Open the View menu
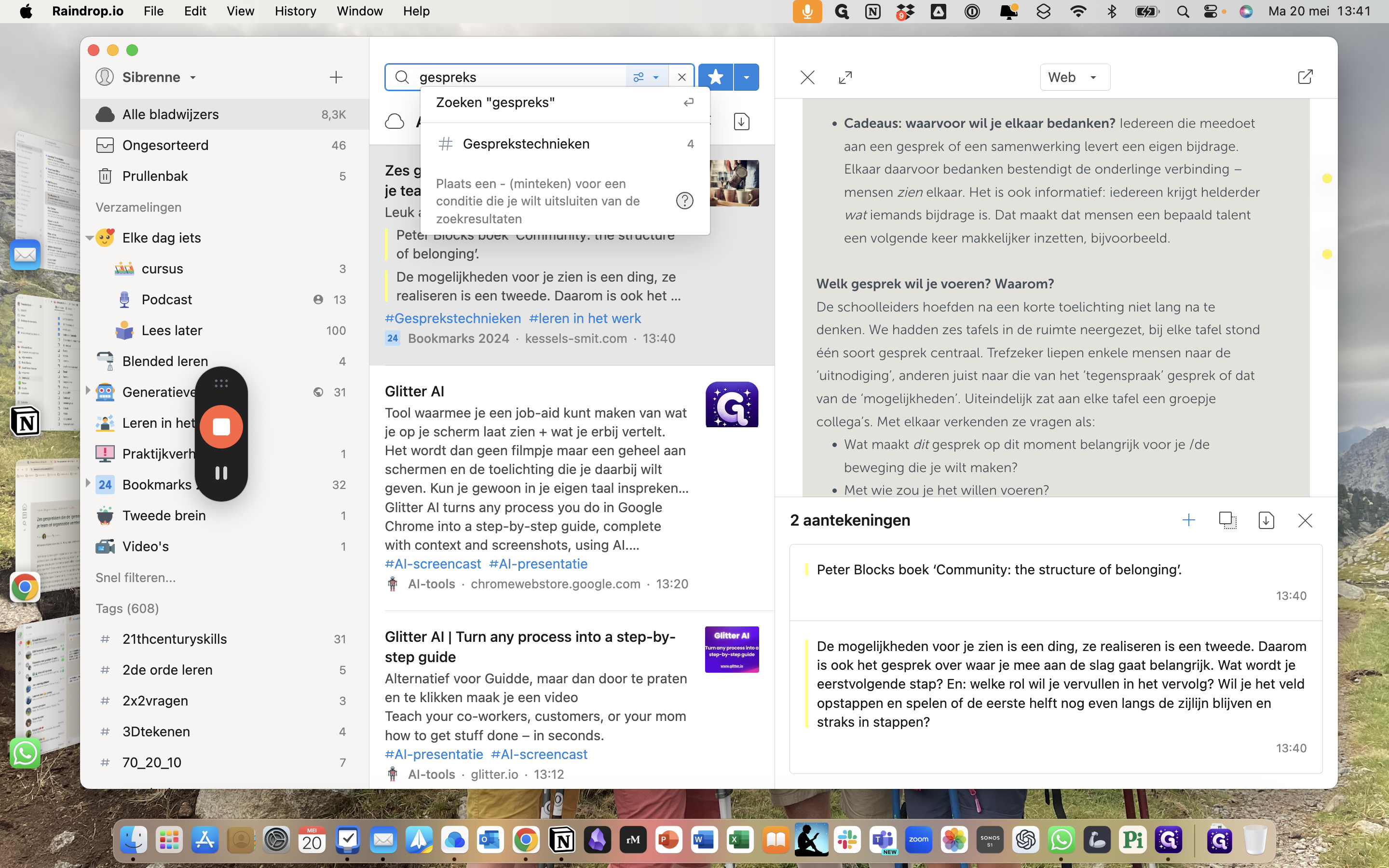The width and height of the screenshot is (1389, 868). [240, 11]
